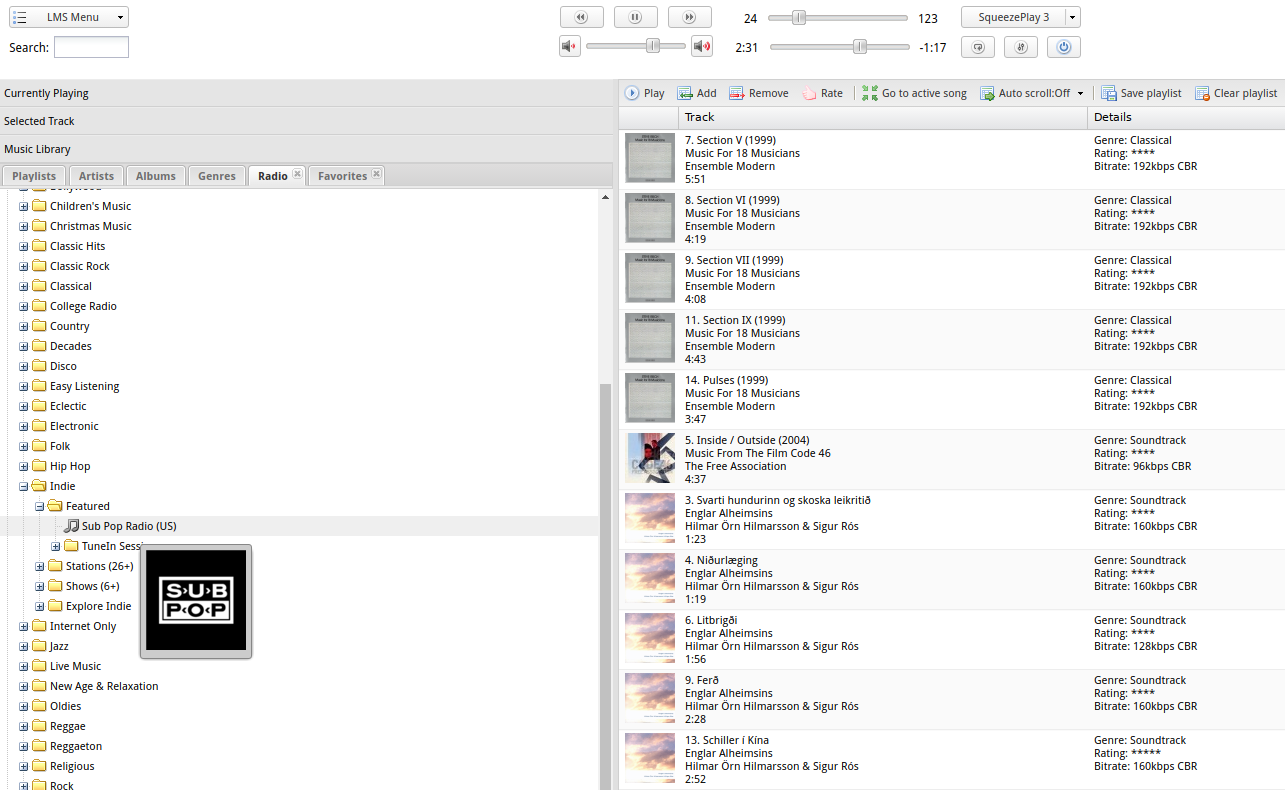Screen dimensions: 1285x790
Task: Select the track 9. Ferð
Action: tap(952, 700)
